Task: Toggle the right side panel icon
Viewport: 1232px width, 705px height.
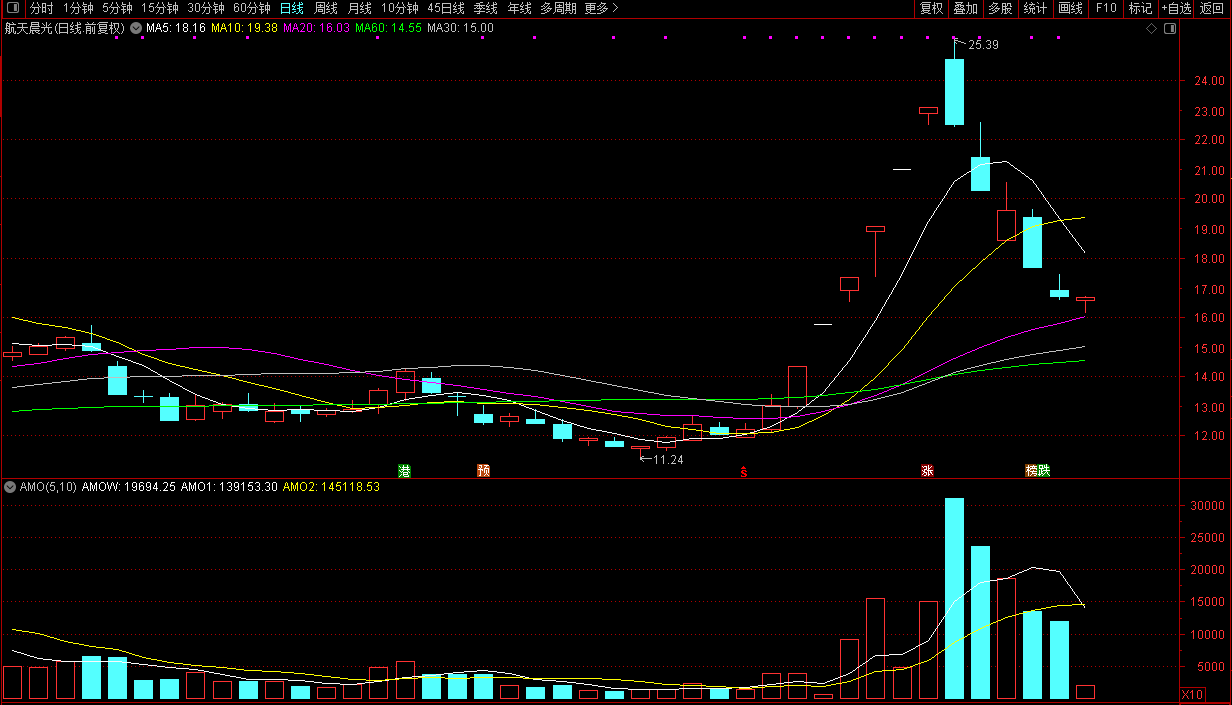Action: tap(1170, 28)
